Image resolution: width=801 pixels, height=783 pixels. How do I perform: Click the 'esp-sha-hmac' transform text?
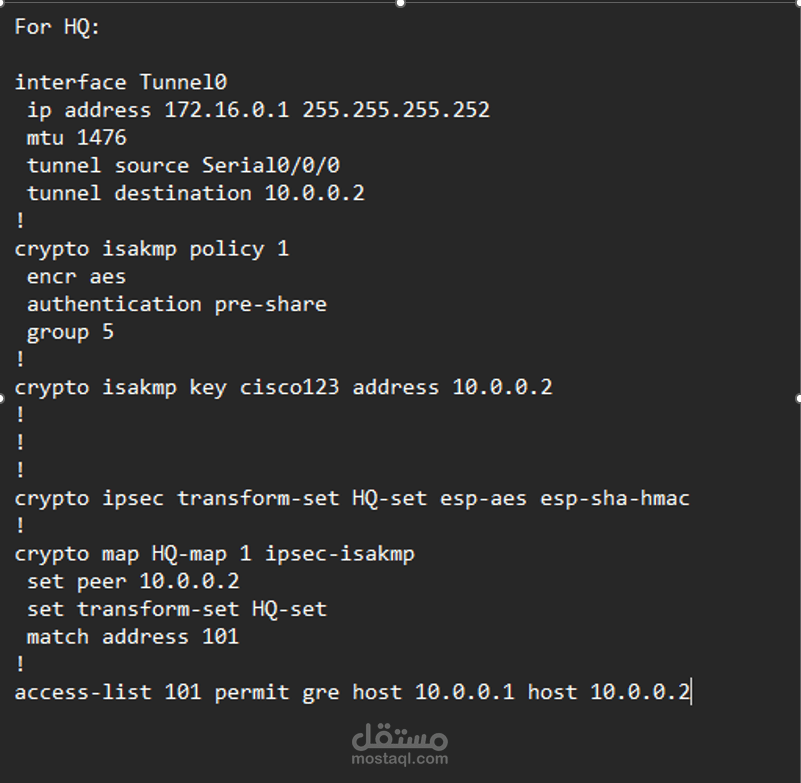point(615,498)
